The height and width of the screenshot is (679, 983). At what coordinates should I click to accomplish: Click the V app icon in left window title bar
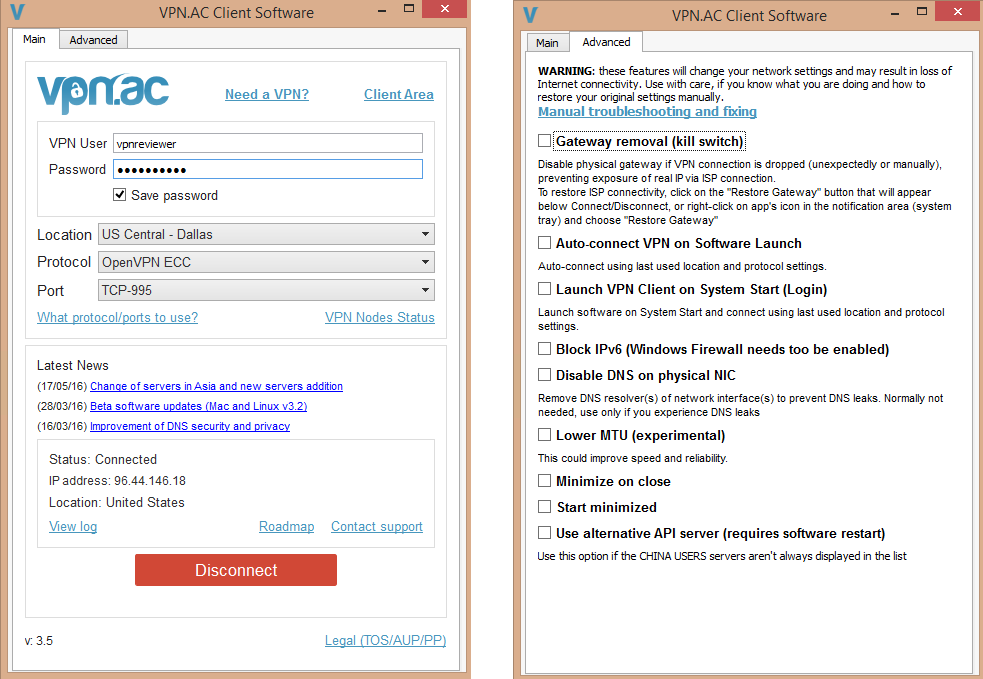[x=18, y=12]
